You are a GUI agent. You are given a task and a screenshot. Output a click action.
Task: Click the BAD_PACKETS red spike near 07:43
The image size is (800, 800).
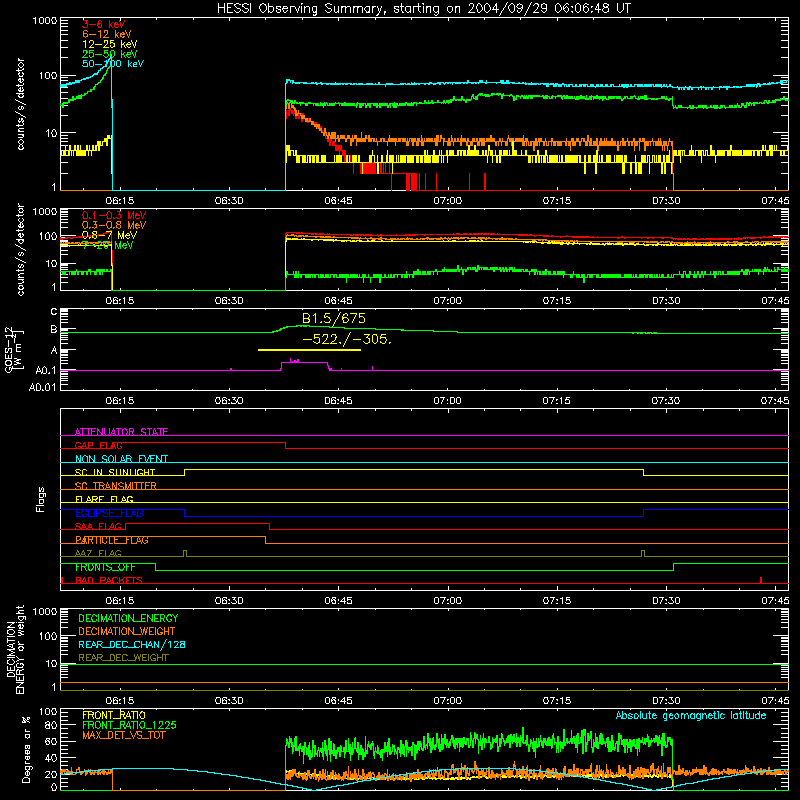pos(761,580)
